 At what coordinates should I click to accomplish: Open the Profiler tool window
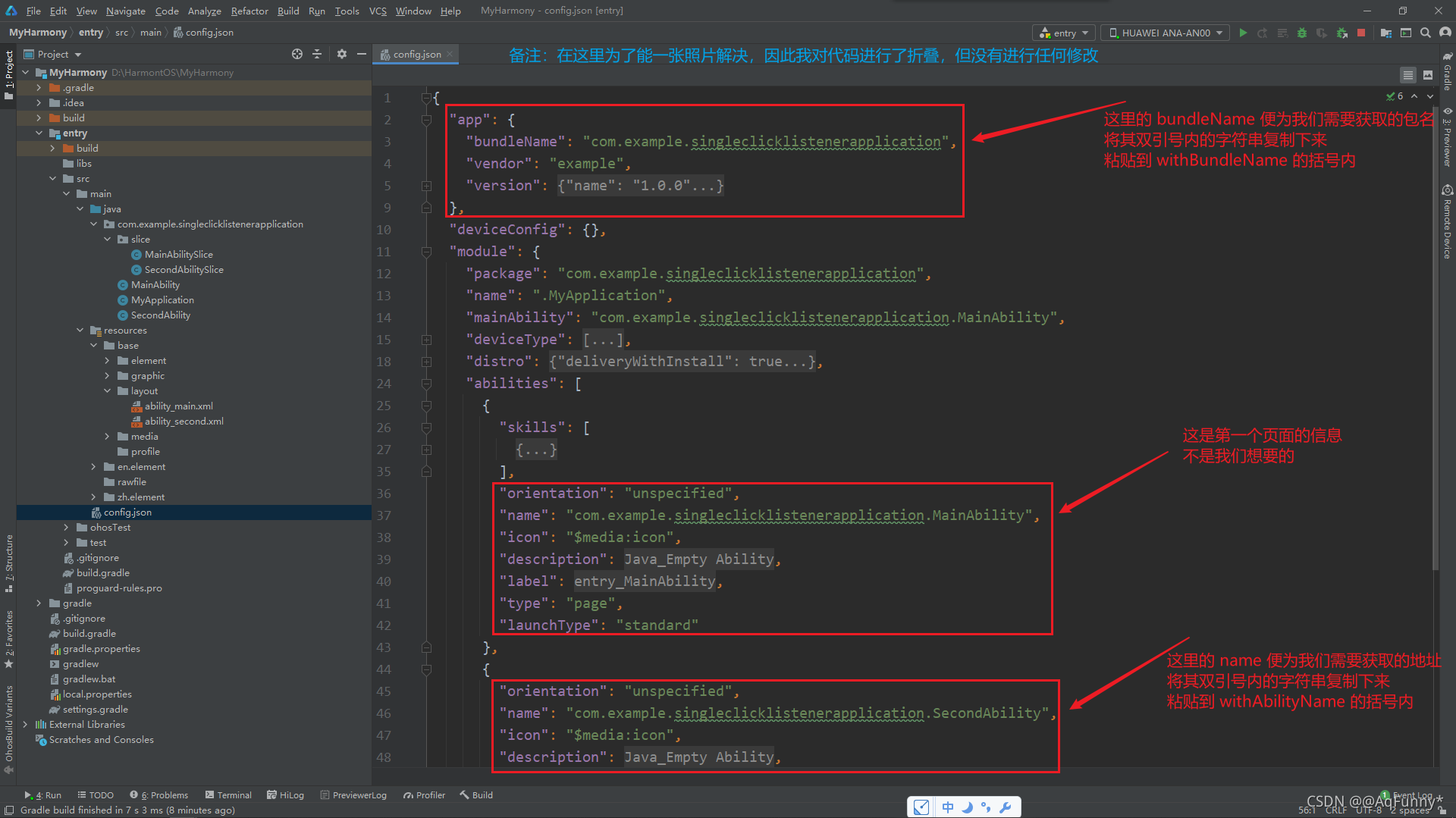coord(424,794)
